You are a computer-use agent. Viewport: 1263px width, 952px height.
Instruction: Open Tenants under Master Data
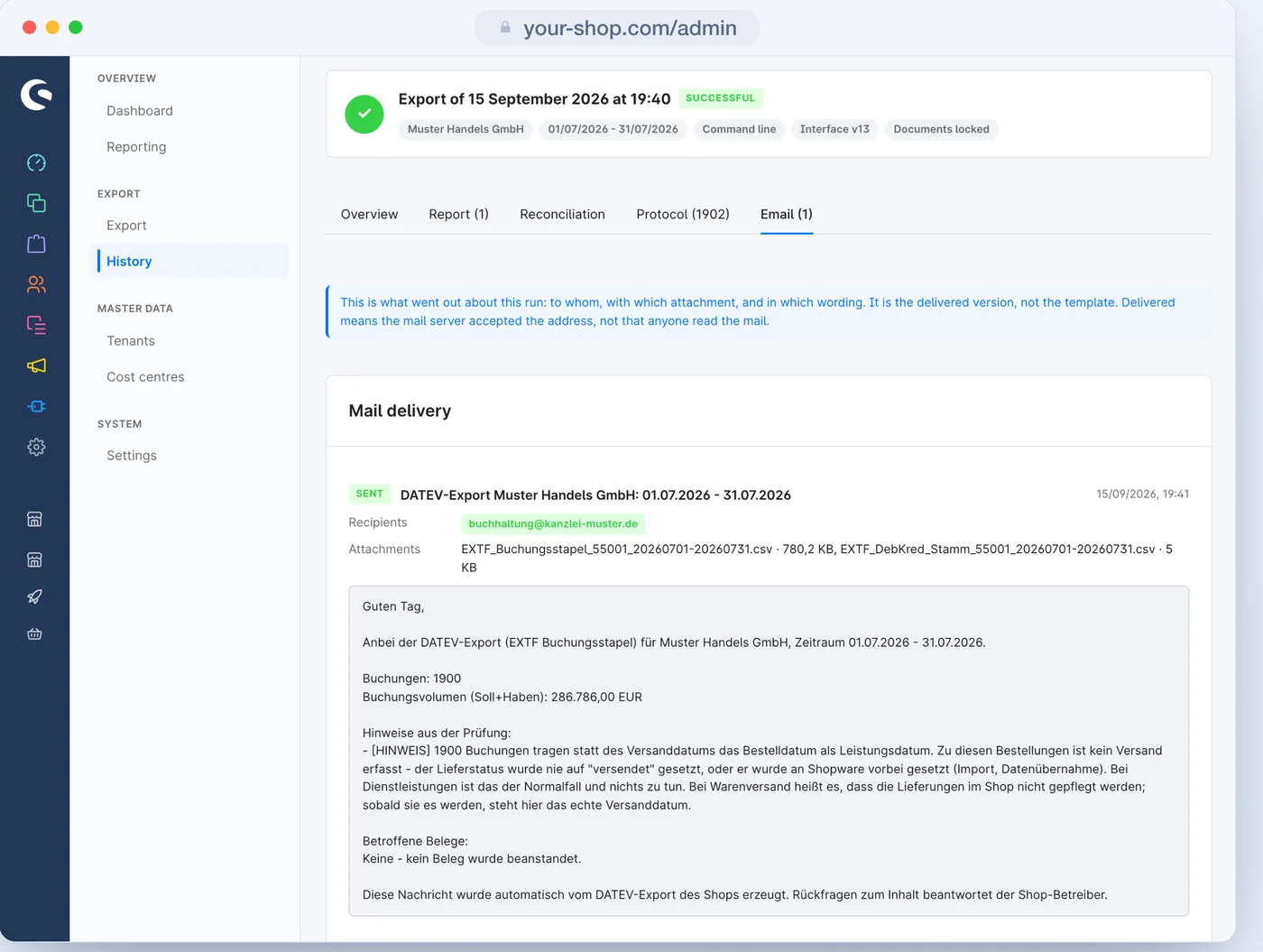coord(131,340)
